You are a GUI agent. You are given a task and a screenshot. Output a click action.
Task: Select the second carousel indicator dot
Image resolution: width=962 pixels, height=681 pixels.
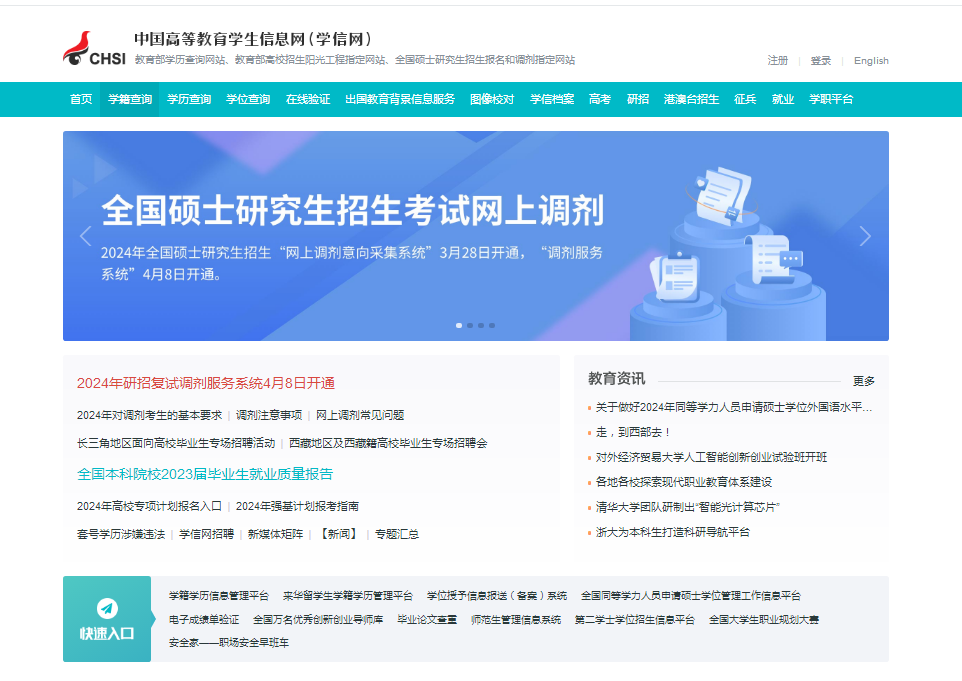tap(470, 325)
